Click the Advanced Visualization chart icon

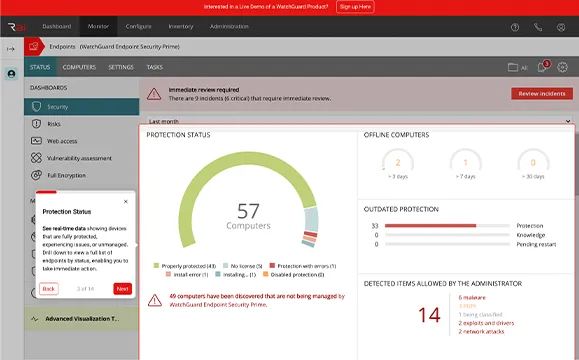(x=35, y=319)
